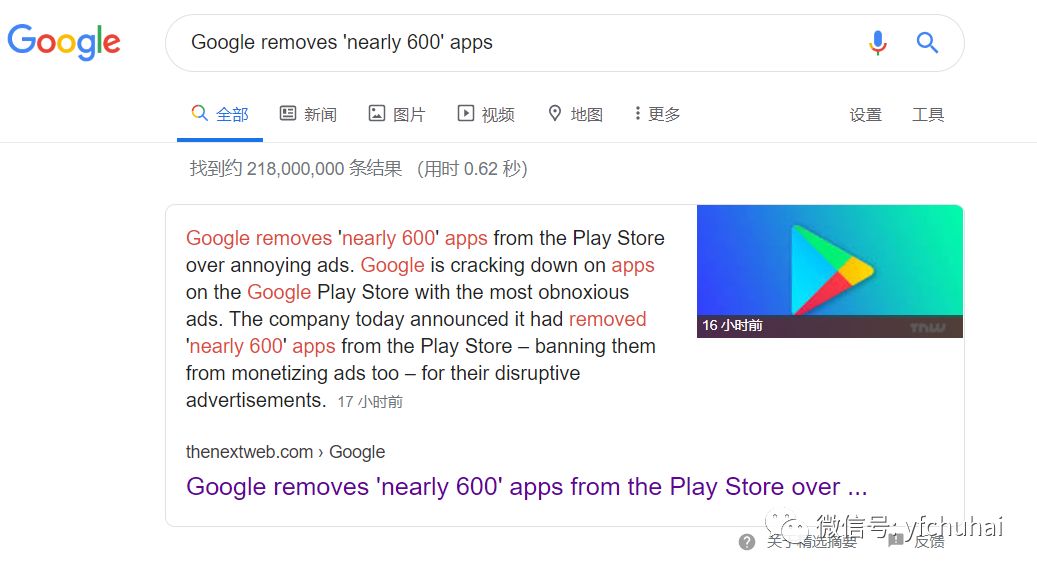Switch to the 视频 (Videos) tab
The image size is (1037, 575).
tap(486, 114)
